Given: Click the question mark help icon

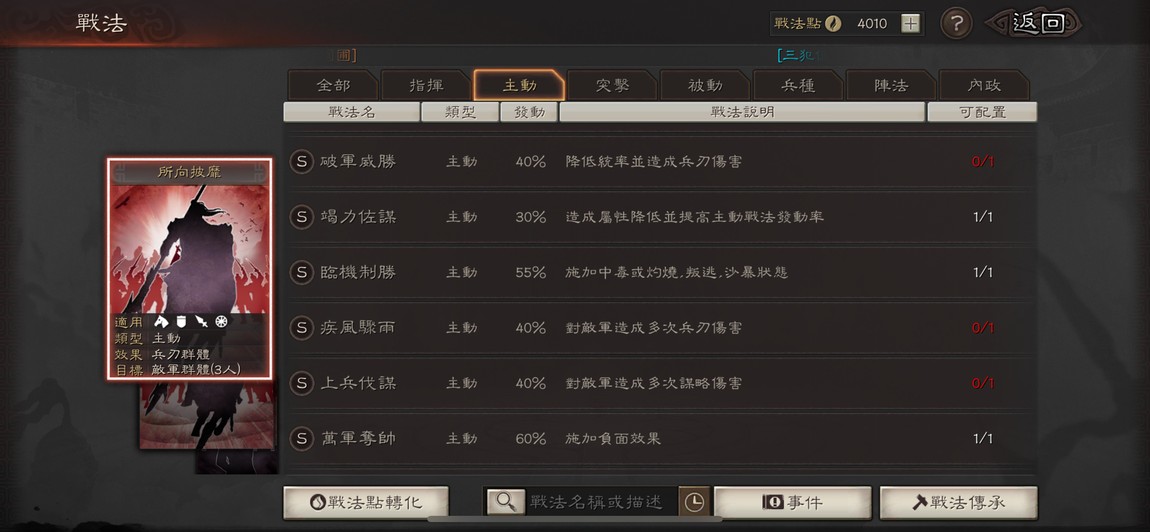Looking at the screenshot, I should 956,23.
